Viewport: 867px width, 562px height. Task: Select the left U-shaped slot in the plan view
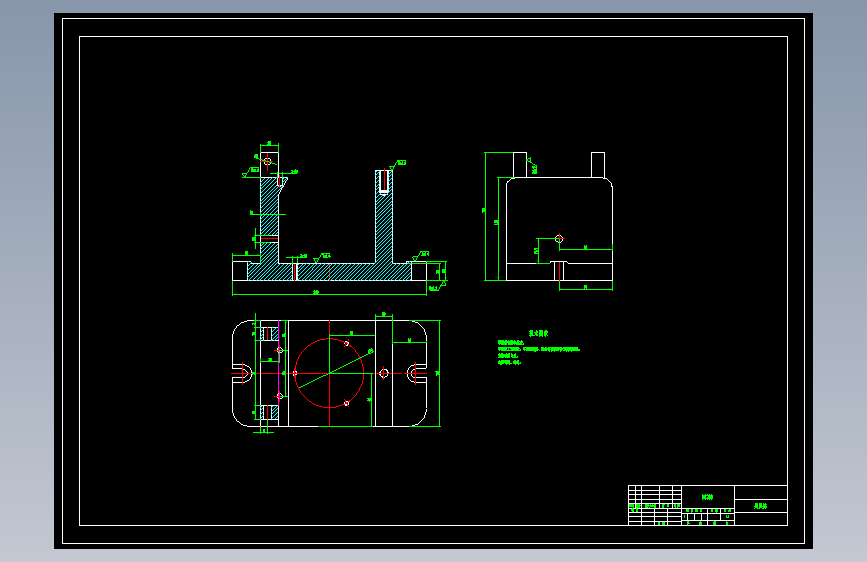coord(242,373)
